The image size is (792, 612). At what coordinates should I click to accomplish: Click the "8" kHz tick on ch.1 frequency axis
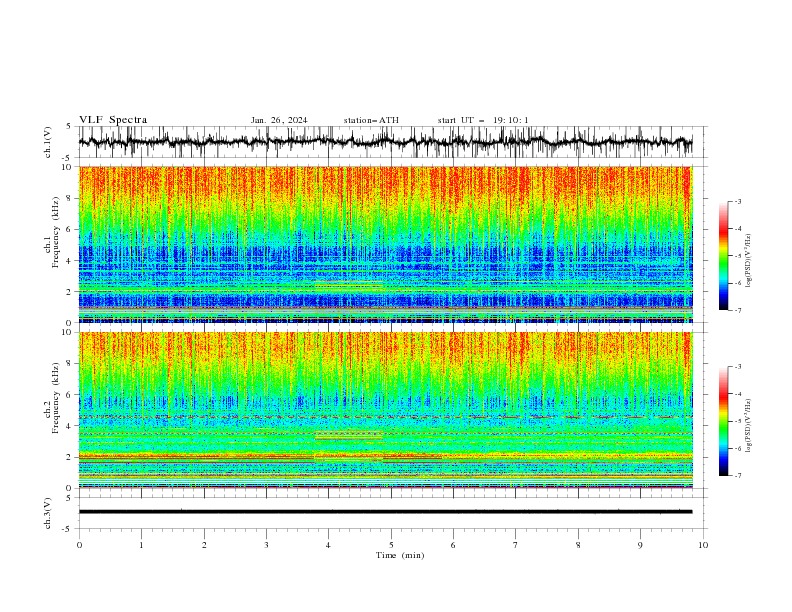coord(71,198)
